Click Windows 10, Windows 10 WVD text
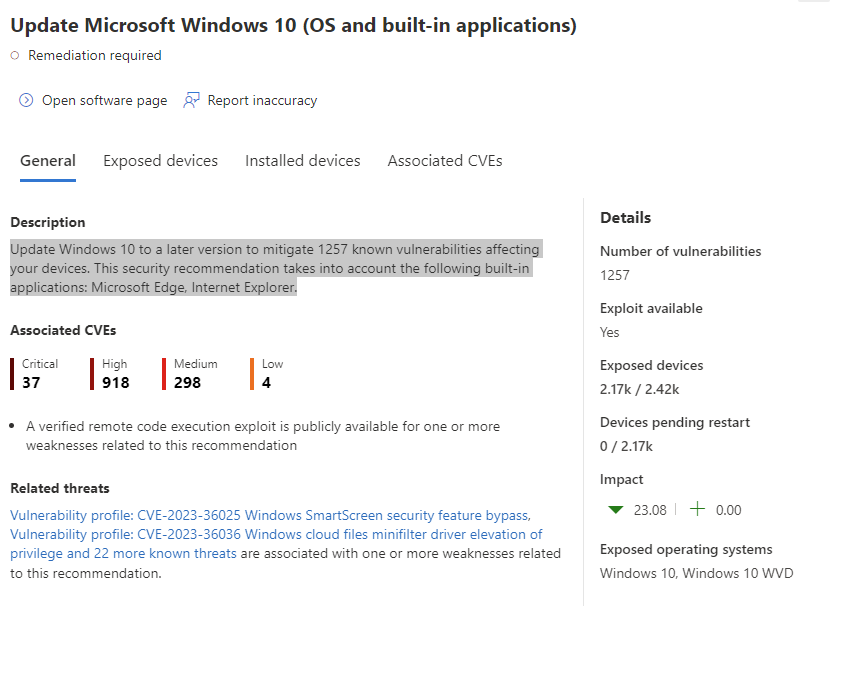Viewport: 852px width, 700px height. point(697,573)
